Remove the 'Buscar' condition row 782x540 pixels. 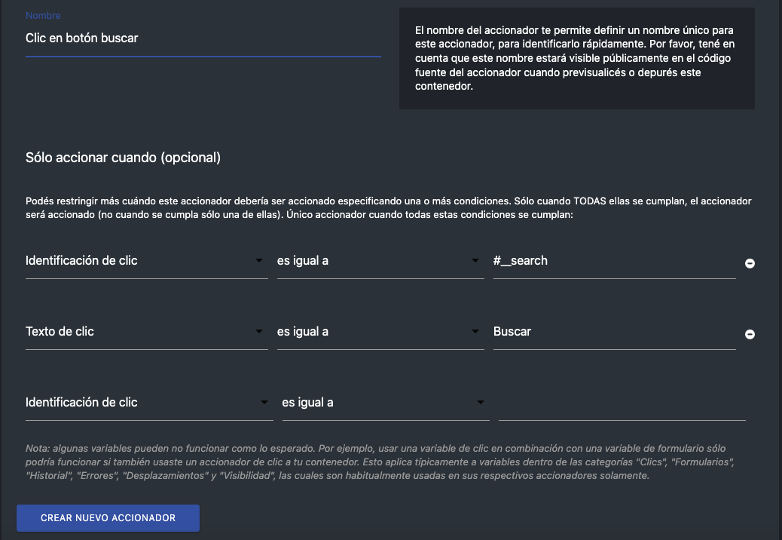pos(750,334)
